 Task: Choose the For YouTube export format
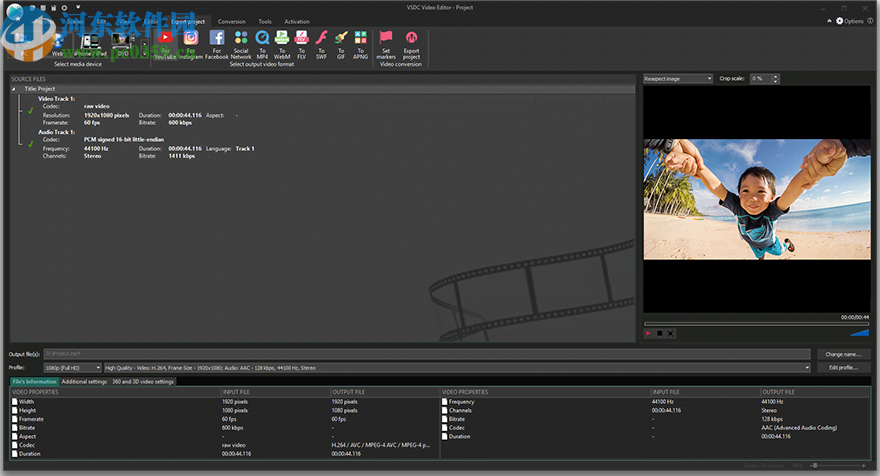click(165, 45)
